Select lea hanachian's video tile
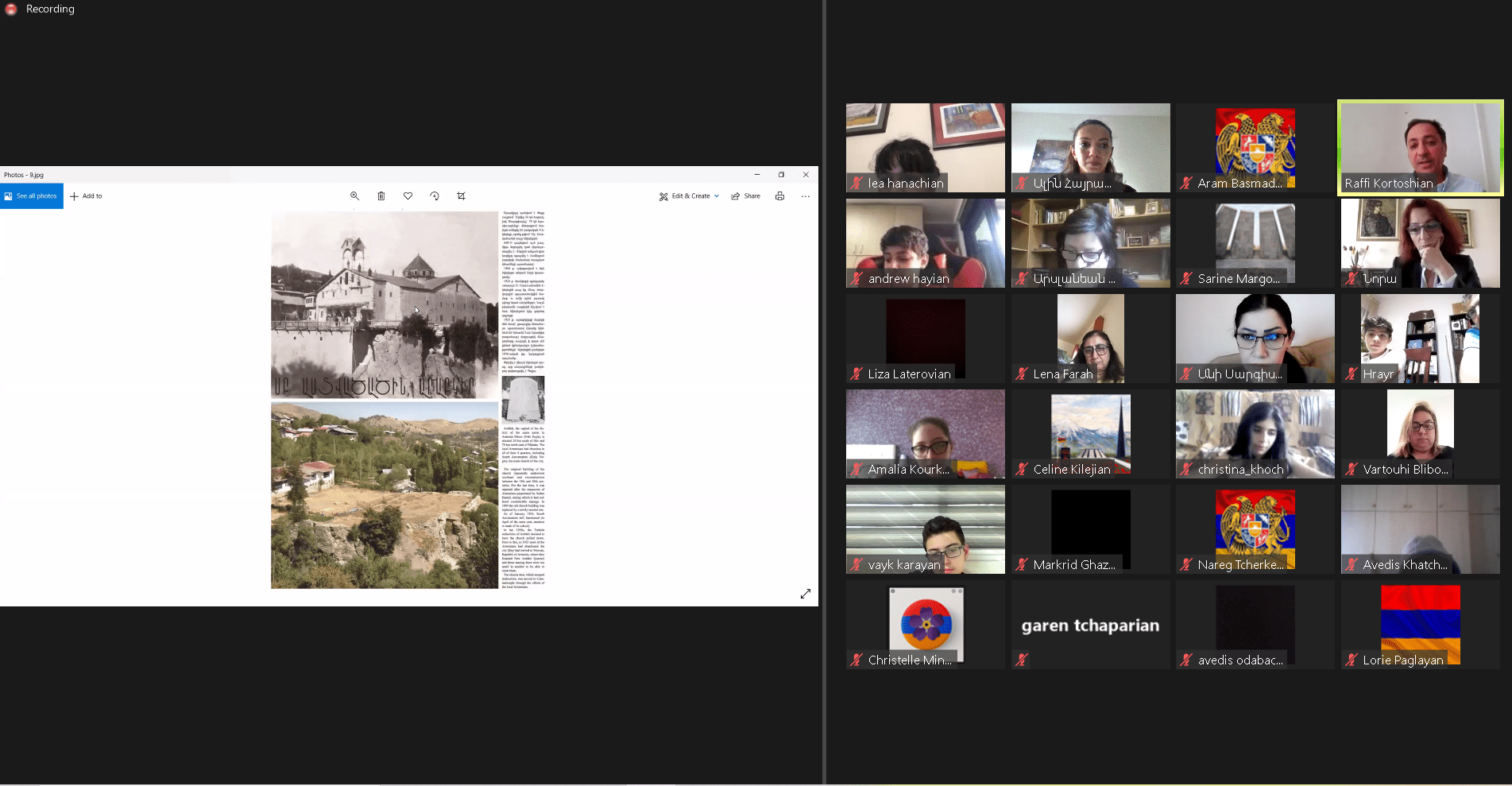 coord(926,148)
